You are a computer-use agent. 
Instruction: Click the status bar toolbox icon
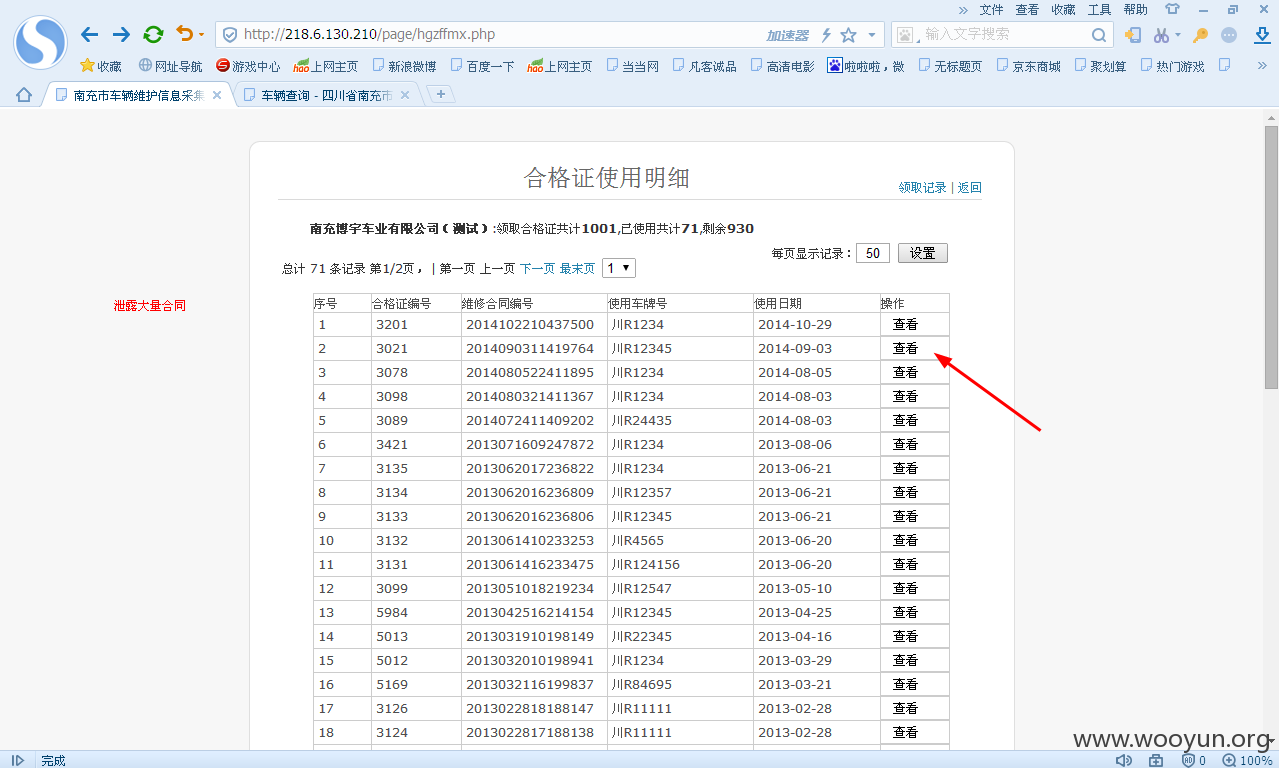pyautogui.click(x=1156, y=760)
